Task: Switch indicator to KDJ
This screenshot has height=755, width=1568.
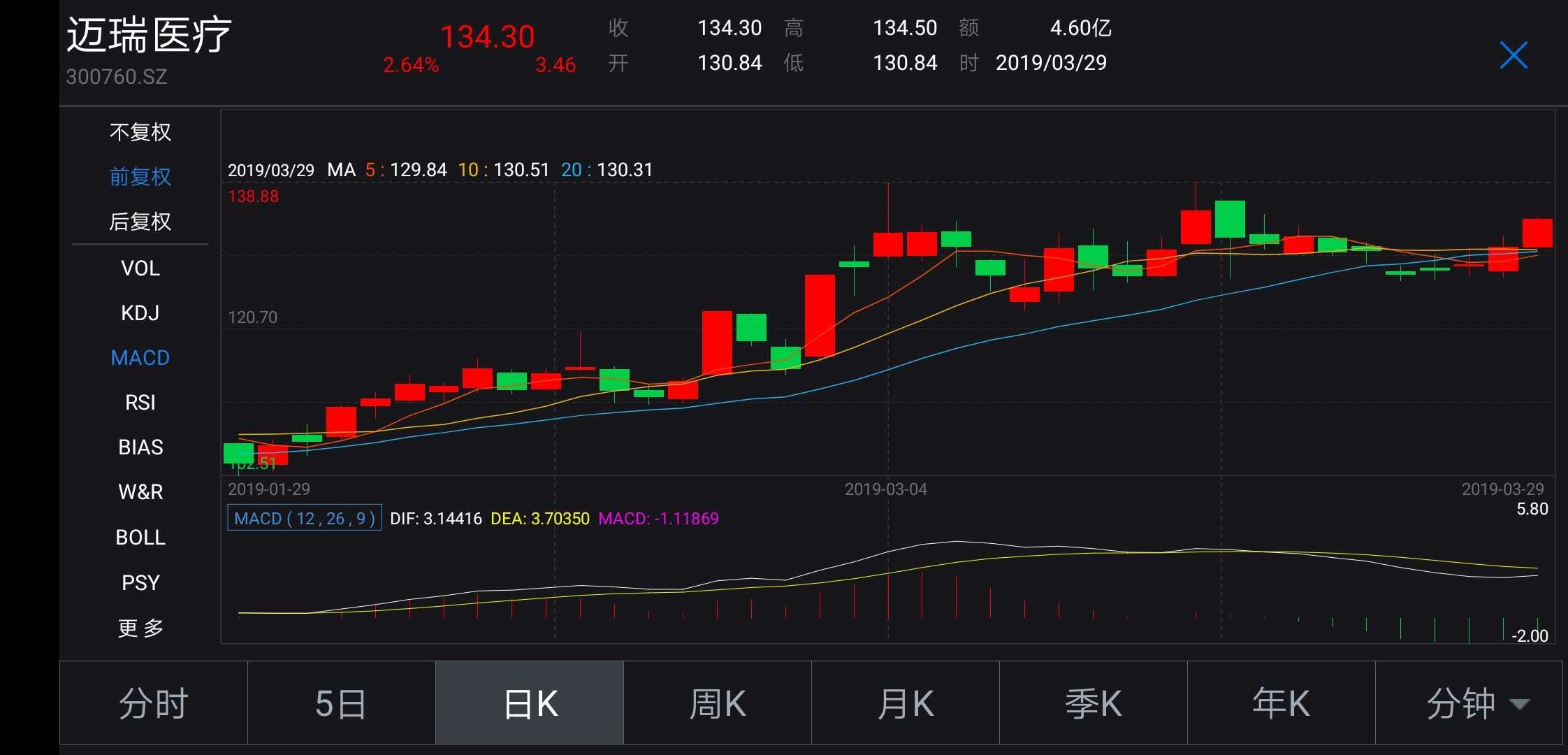Action: pyautogui.click(x=140, y=312)
